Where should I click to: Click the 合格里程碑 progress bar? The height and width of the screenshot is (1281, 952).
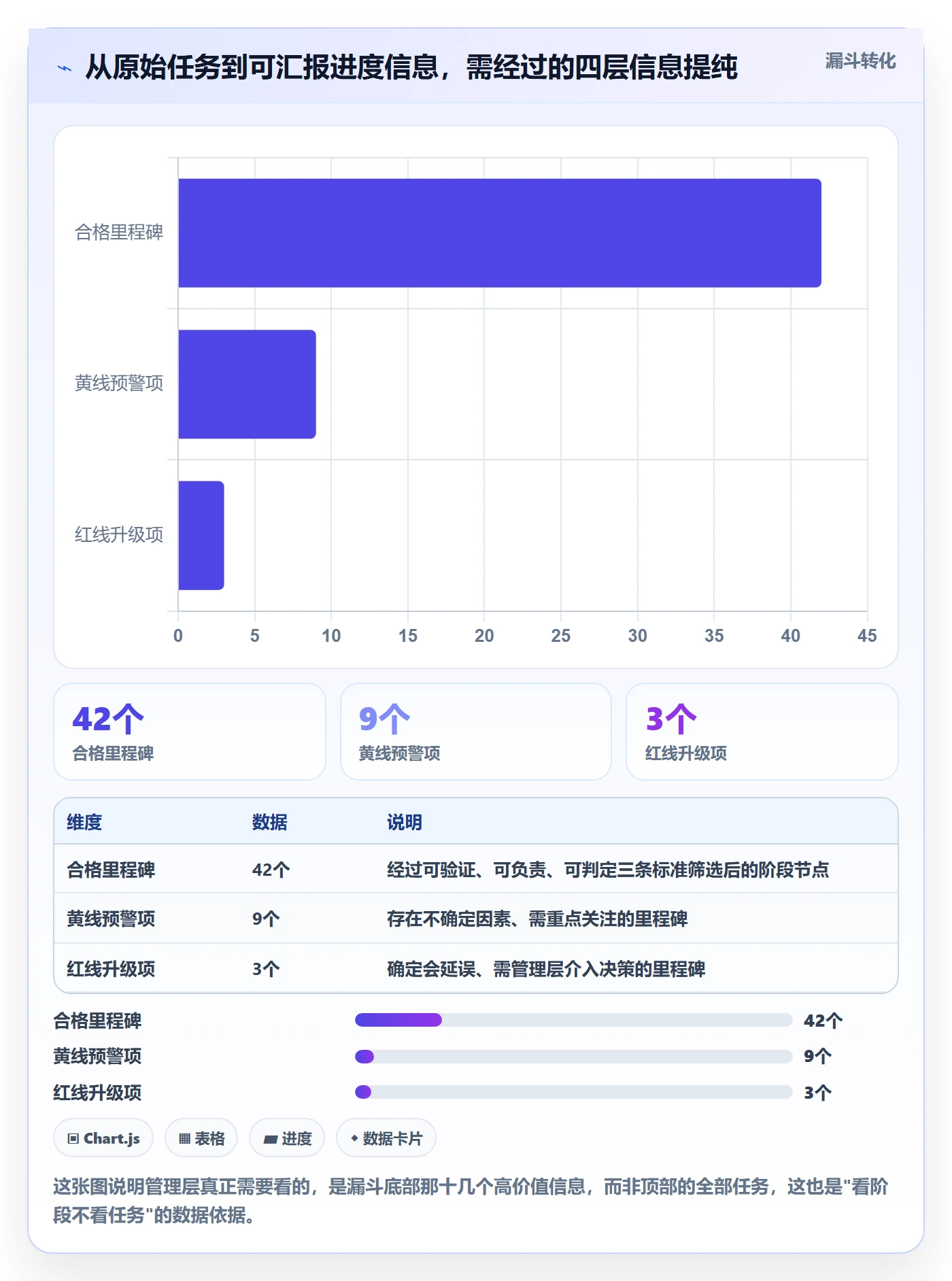click(574, 1020)
